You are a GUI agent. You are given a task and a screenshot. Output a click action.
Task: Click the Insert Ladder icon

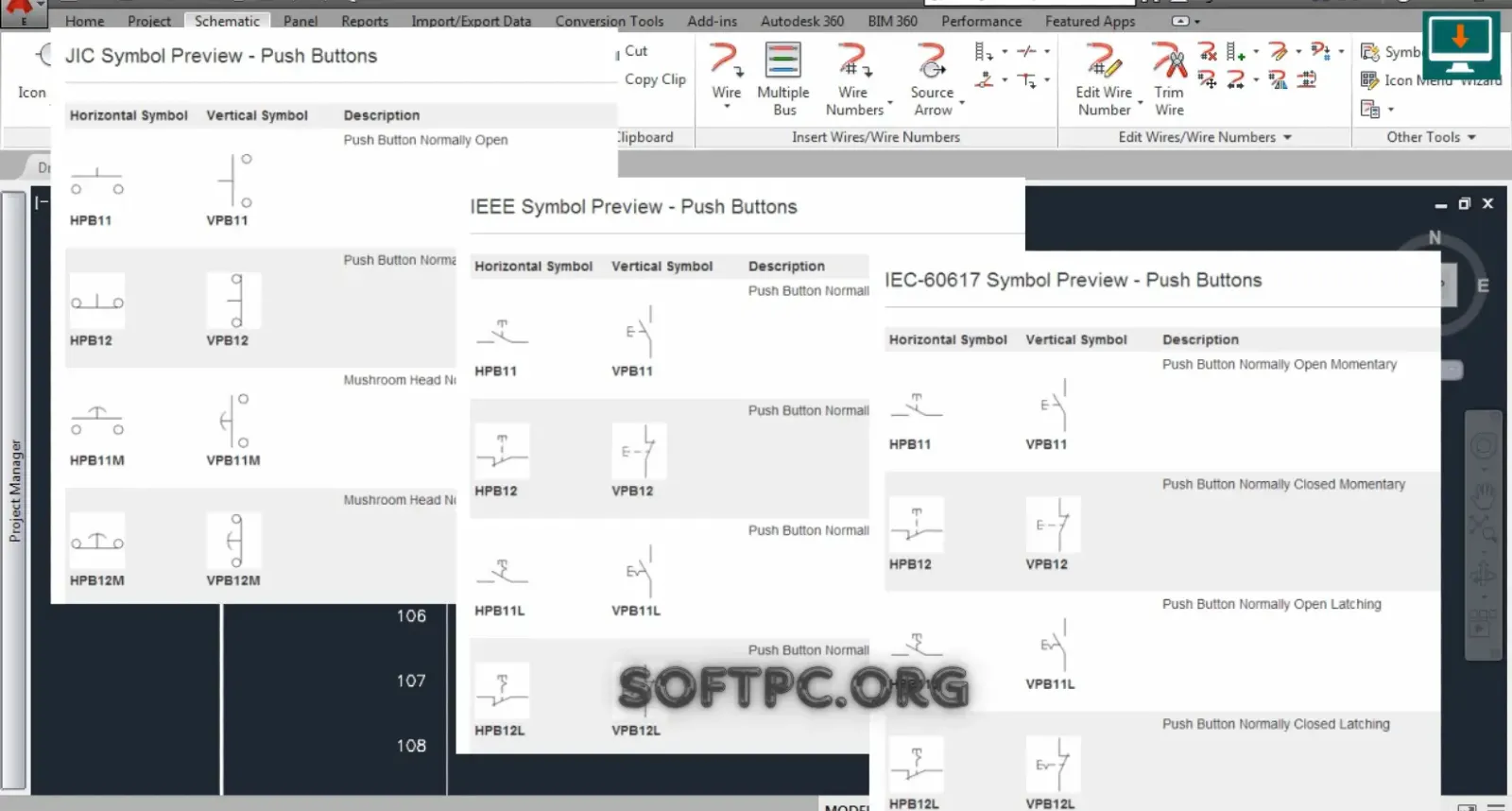pyautogui.click(x=983, y=51)
